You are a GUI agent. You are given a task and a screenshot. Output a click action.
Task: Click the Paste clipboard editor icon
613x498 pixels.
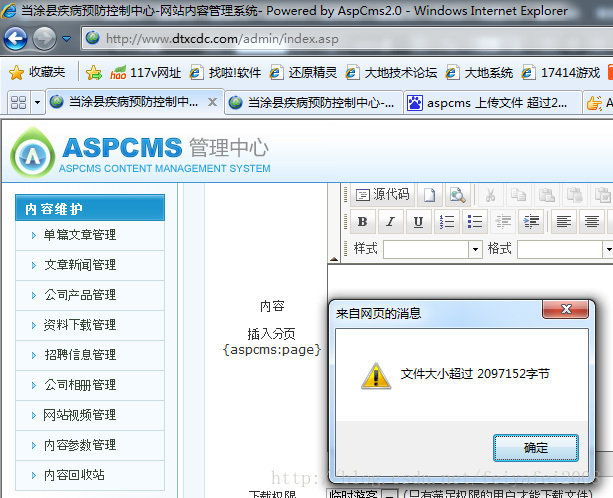(x=547, y=194)
